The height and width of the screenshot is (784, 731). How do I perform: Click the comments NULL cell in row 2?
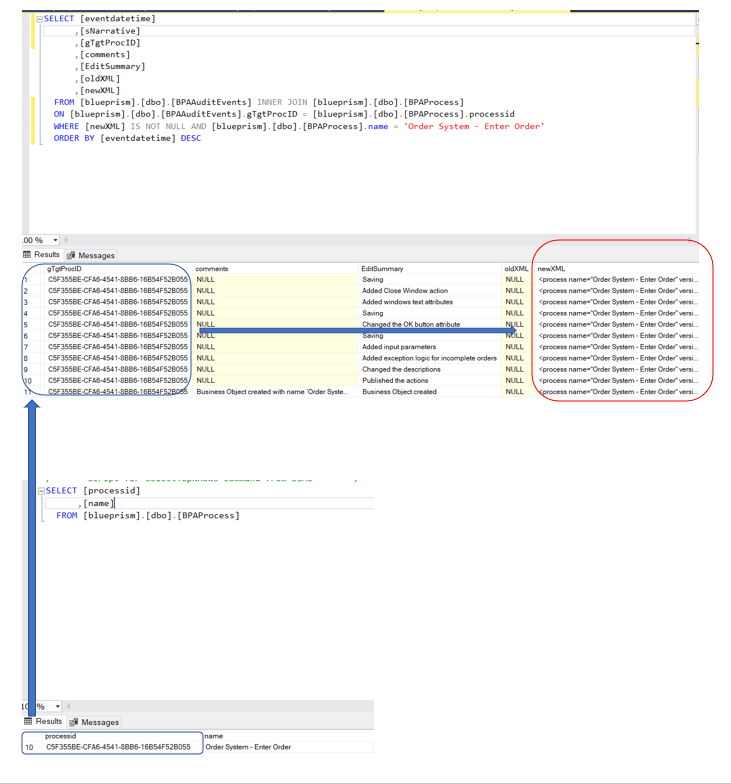(x=276, y=290)
